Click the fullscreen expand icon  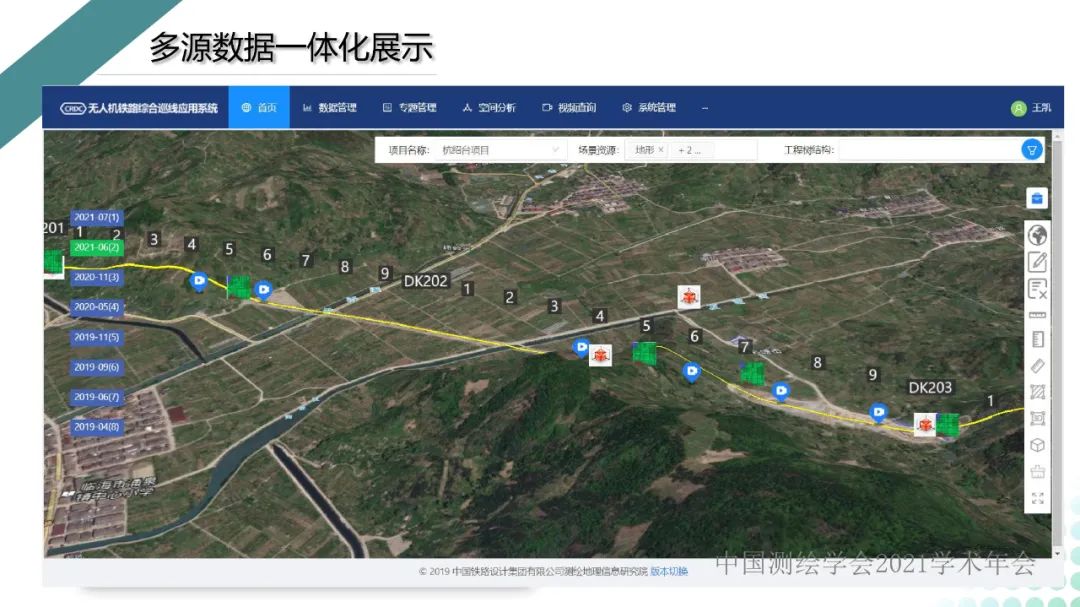1037,498
